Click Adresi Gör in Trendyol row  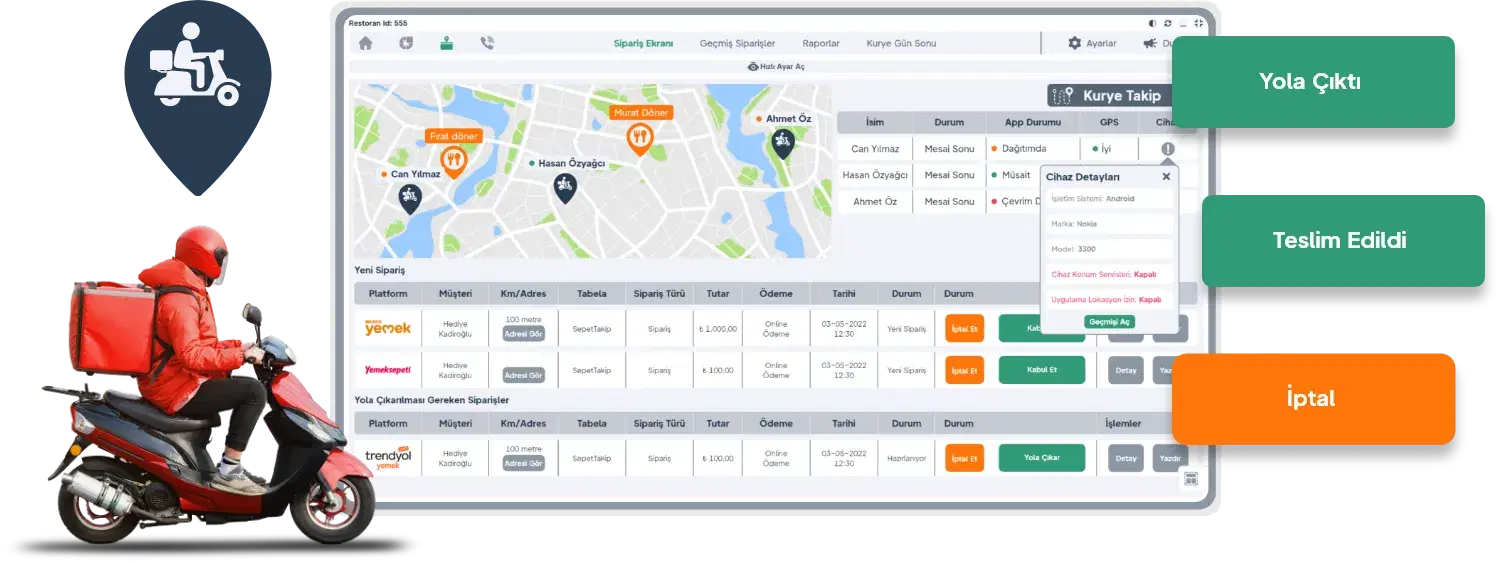pyautogui.click(x=524, y=463)
